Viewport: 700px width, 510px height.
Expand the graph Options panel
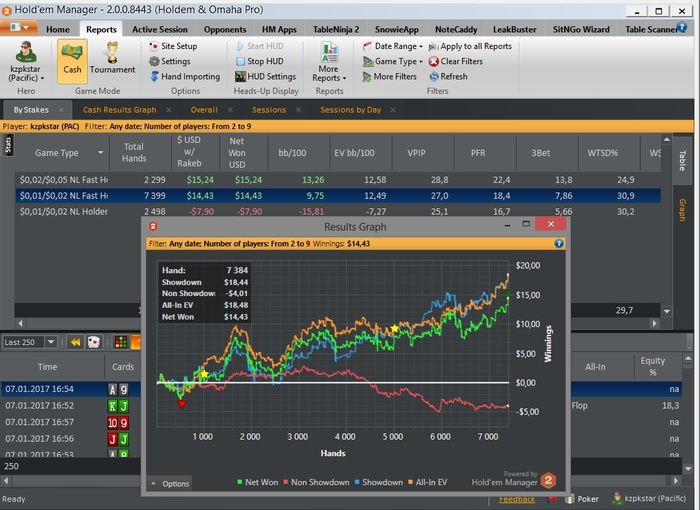click(x=170, y=484)
